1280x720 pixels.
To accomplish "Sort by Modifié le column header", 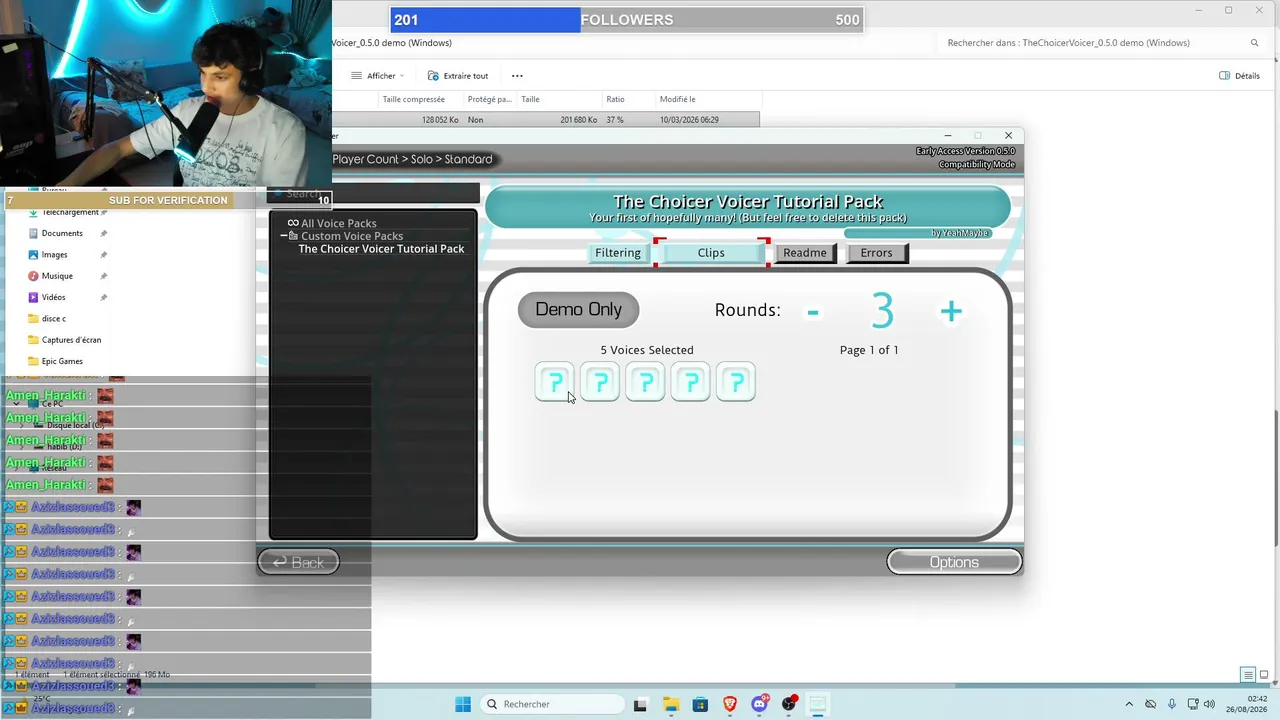I will click(x=678, y=100).
